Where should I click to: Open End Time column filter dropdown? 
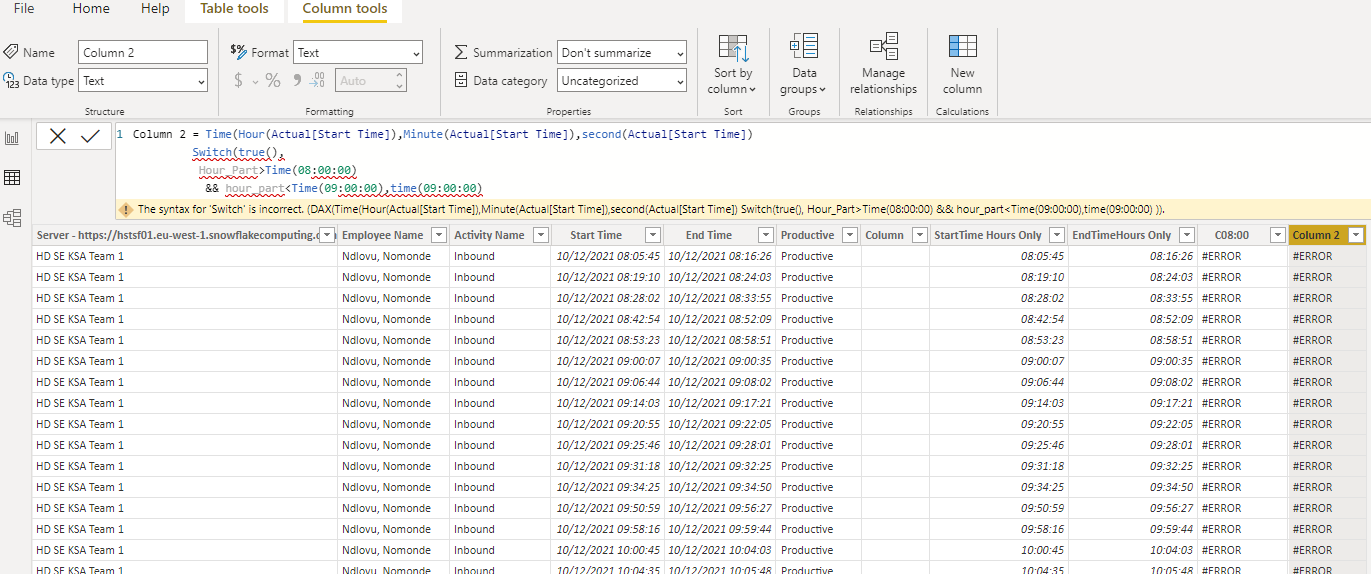click(765, 235)
